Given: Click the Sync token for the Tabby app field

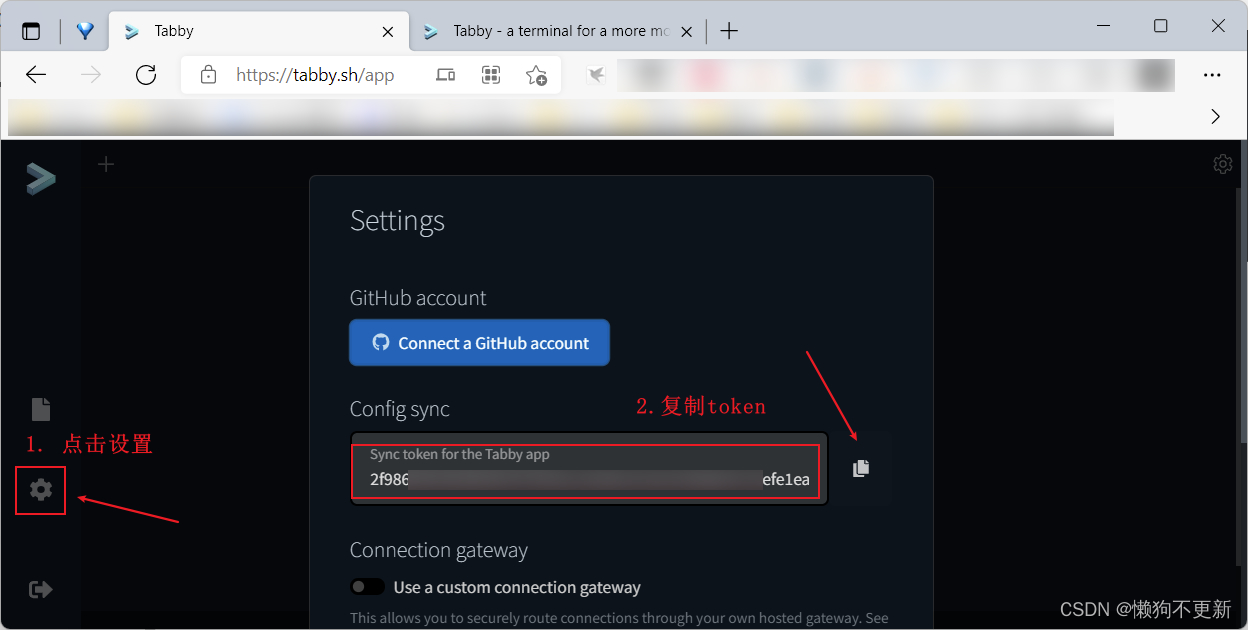Looking at the screenshot, I should click(589, 468).
